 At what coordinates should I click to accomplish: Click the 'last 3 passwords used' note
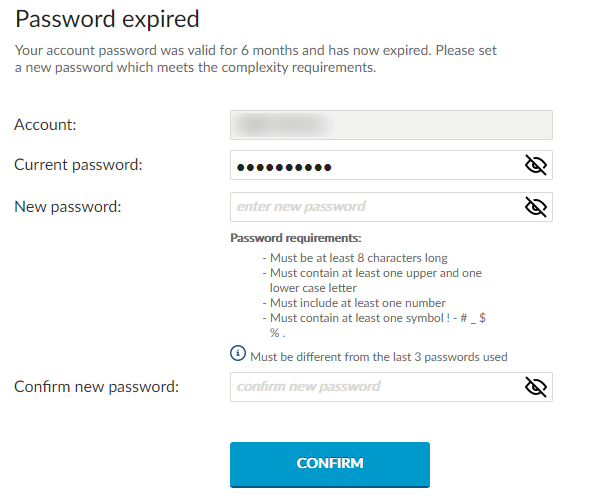point(378,357)
